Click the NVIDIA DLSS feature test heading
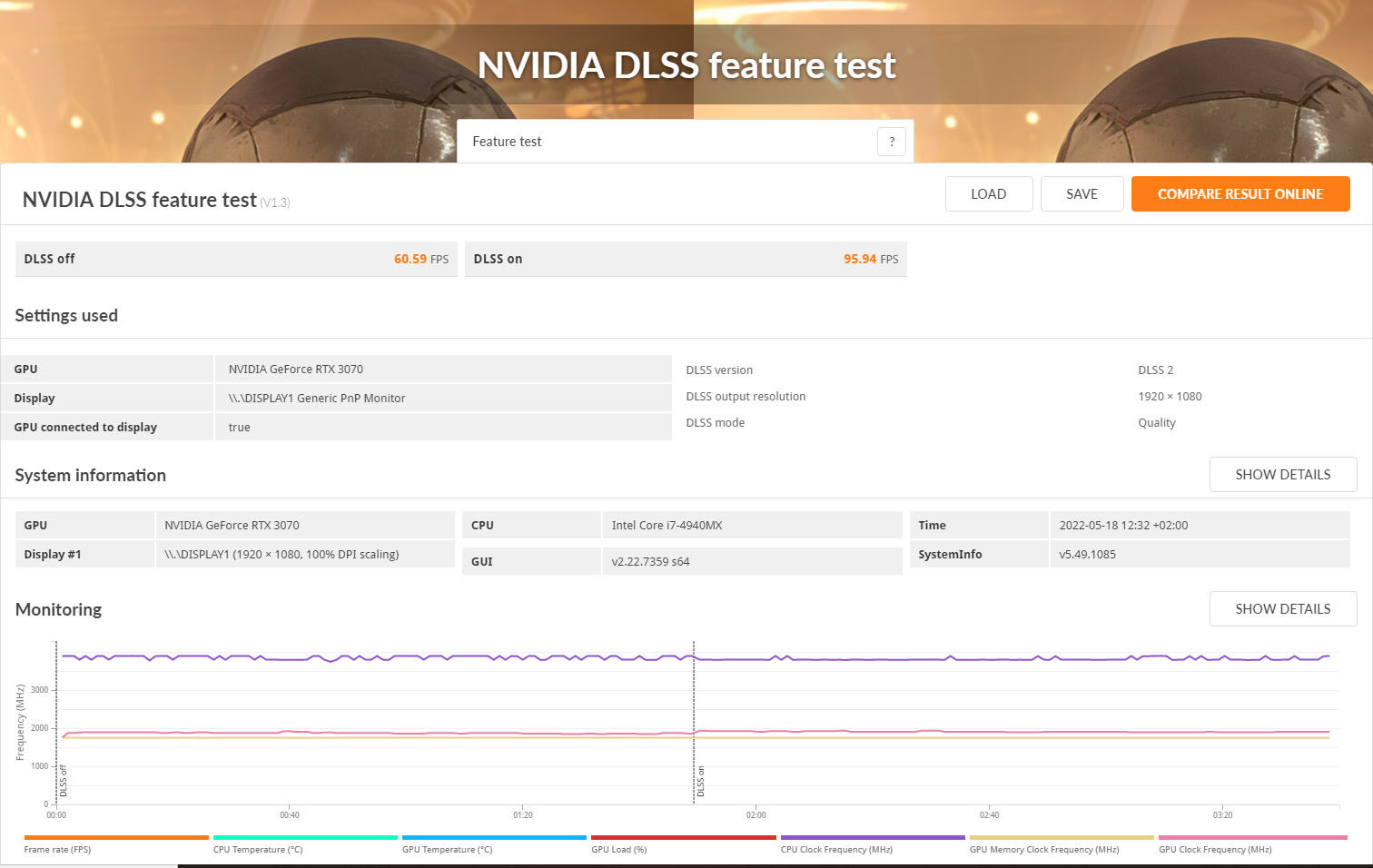 coord(140,200)
